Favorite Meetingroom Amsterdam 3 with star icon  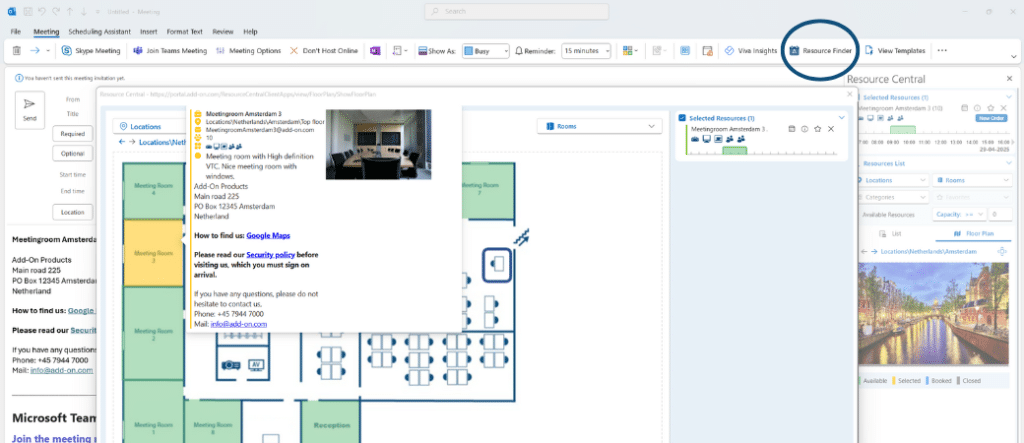817,129
